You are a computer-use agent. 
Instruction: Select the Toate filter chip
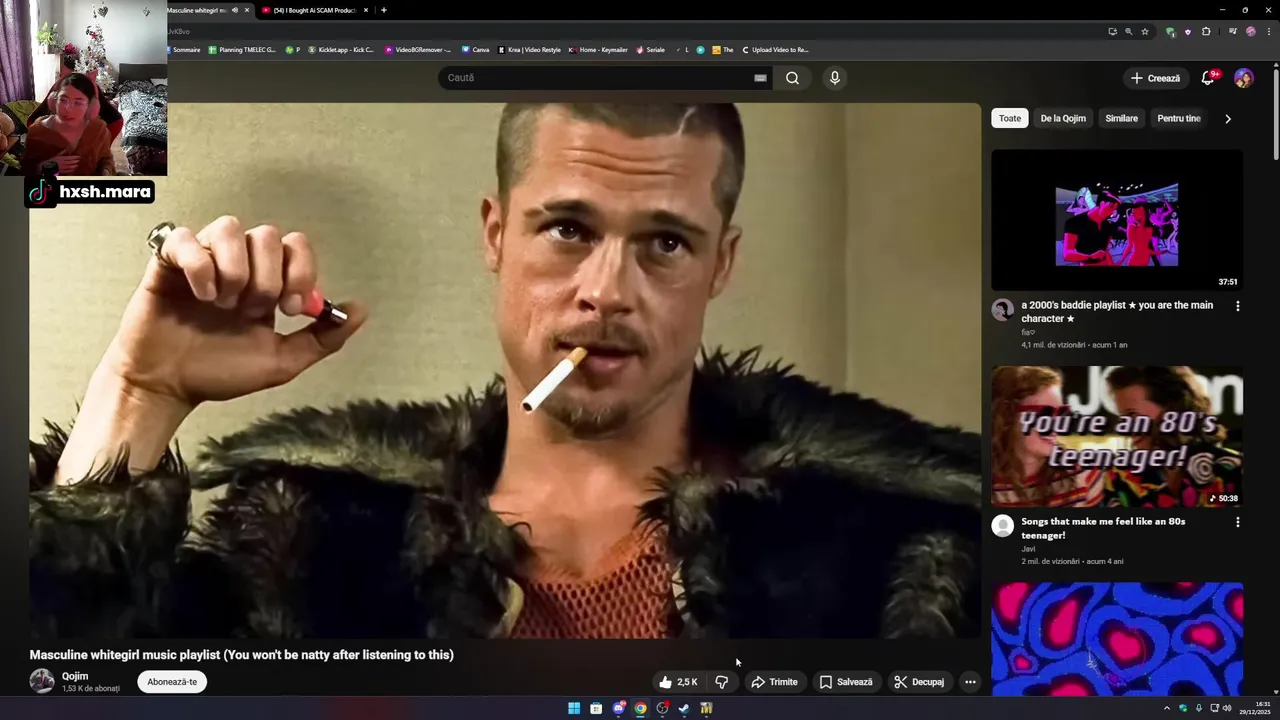(x=1010, y=118)
